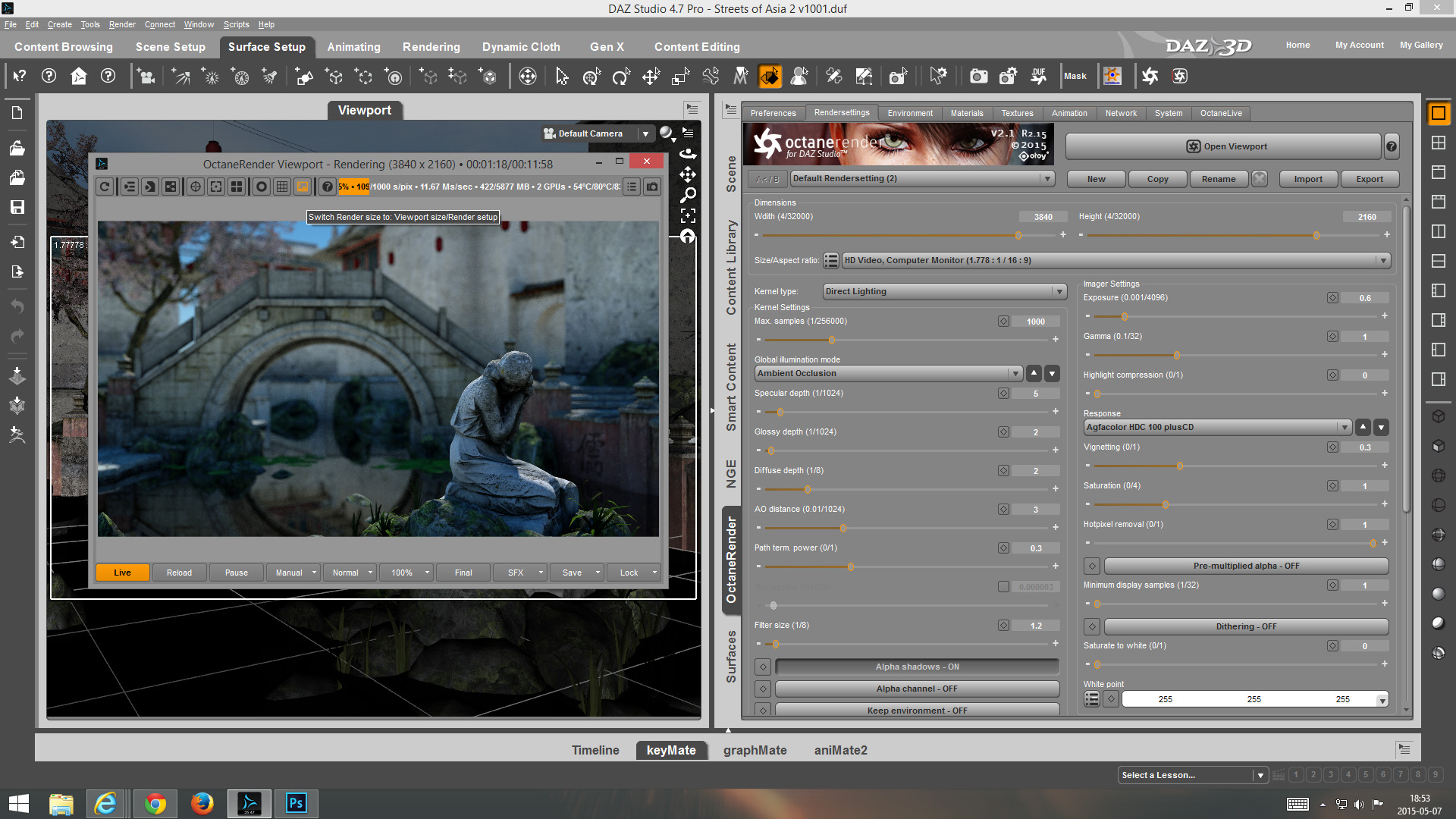
Task: Click snapshot camera icon in Octane viewport toolbar
Action: 652,187
